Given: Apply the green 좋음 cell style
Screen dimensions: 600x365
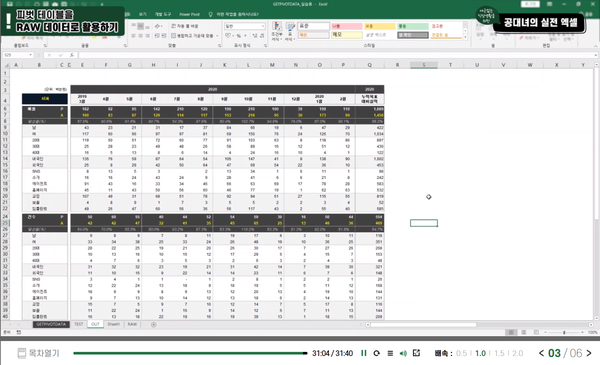Looking at the screenshot, I should click(413, 26).
